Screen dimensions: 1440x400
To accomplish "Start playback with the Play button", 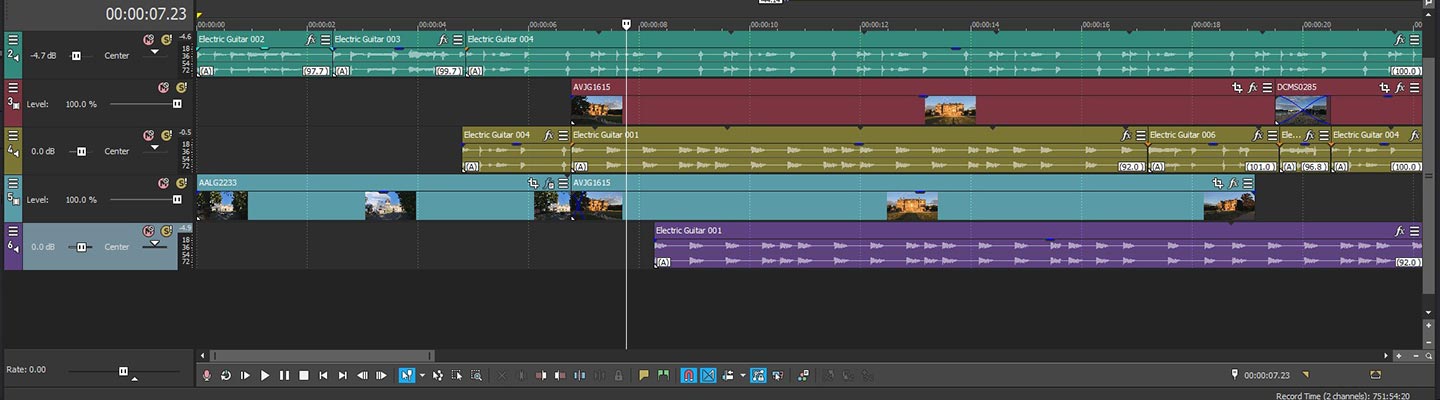I will point(265,375).
